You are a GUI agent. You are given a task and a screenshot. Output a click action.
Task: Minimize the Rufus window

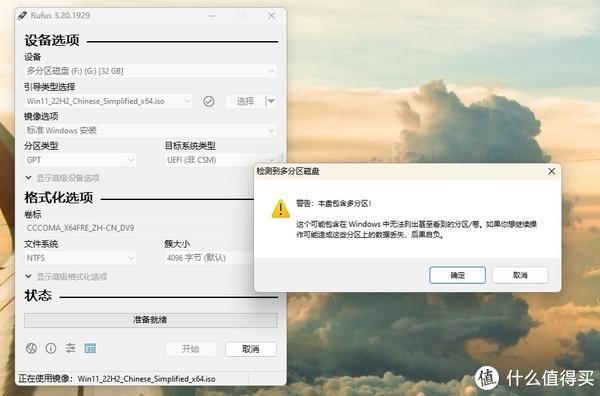point(212,16)
